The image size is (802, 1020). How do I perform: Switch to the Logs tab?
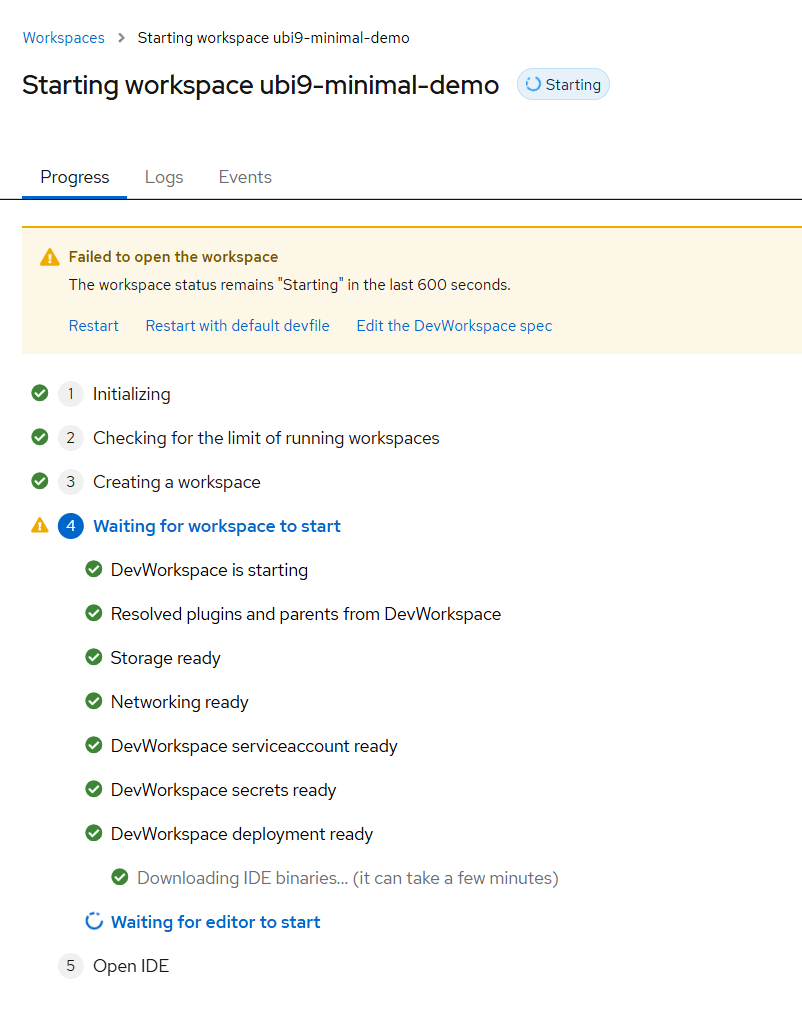[x=164, y=177]
